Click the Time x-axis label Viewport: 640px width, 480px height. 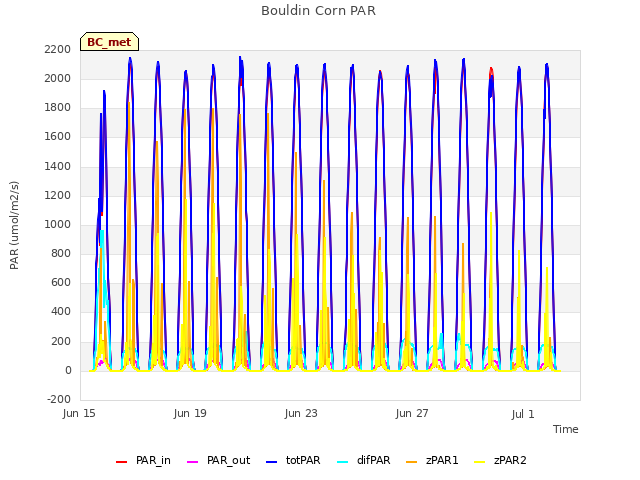coord(566,429)
